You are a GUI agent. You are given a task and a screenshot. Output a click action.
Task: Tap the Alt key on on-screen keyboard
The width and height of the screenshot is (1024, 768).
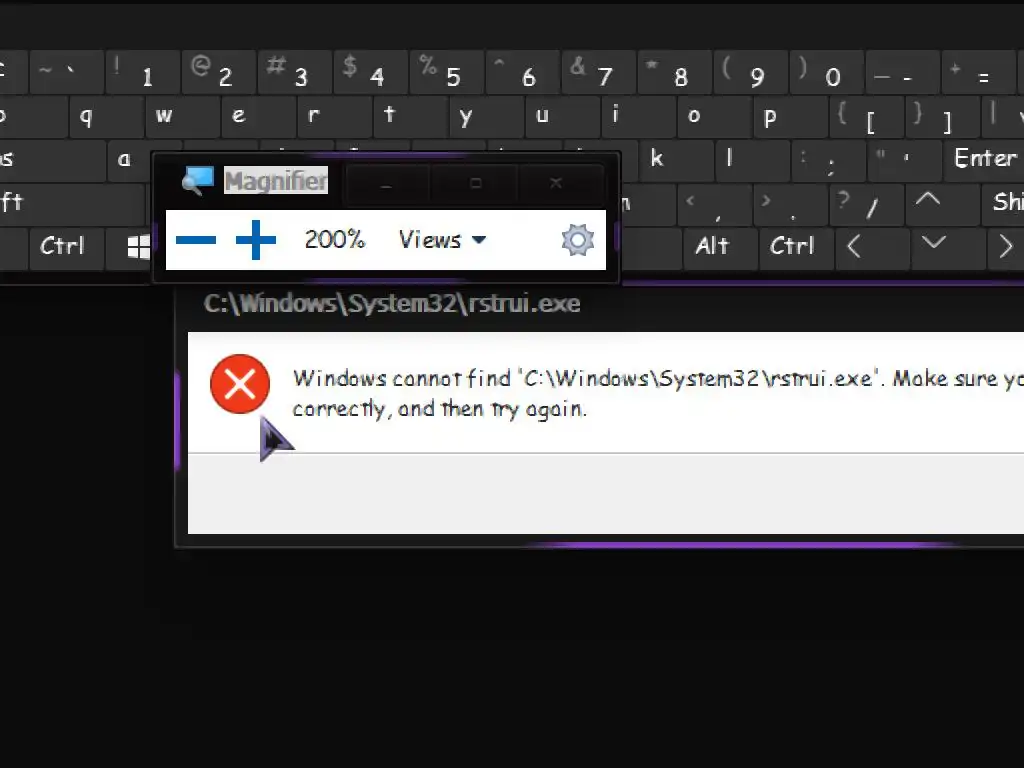click(x=720, y=248)
